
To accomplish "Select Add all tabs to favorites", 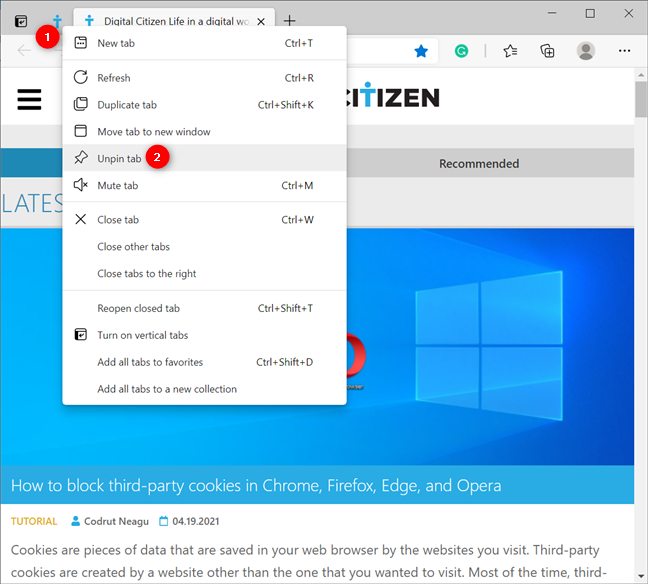I will tap(204, 362).
